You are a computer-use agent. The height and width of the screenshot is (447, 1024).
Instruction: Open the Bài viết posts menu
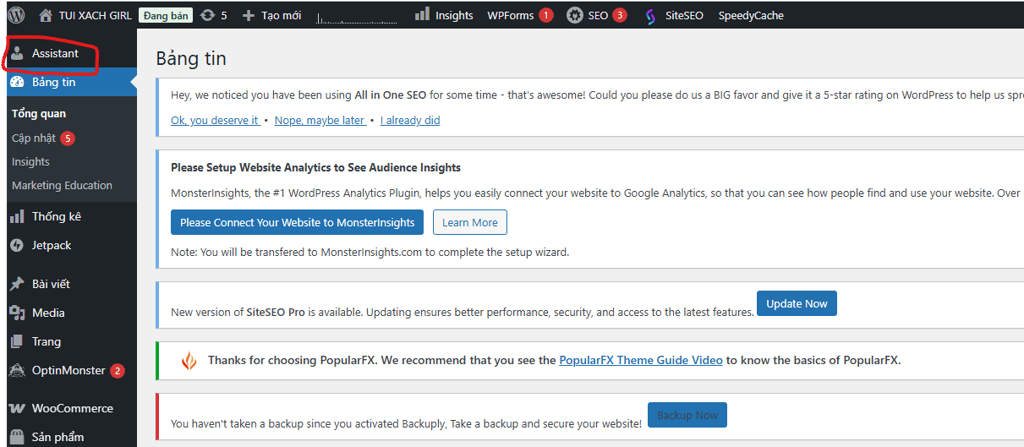(50, 284)
